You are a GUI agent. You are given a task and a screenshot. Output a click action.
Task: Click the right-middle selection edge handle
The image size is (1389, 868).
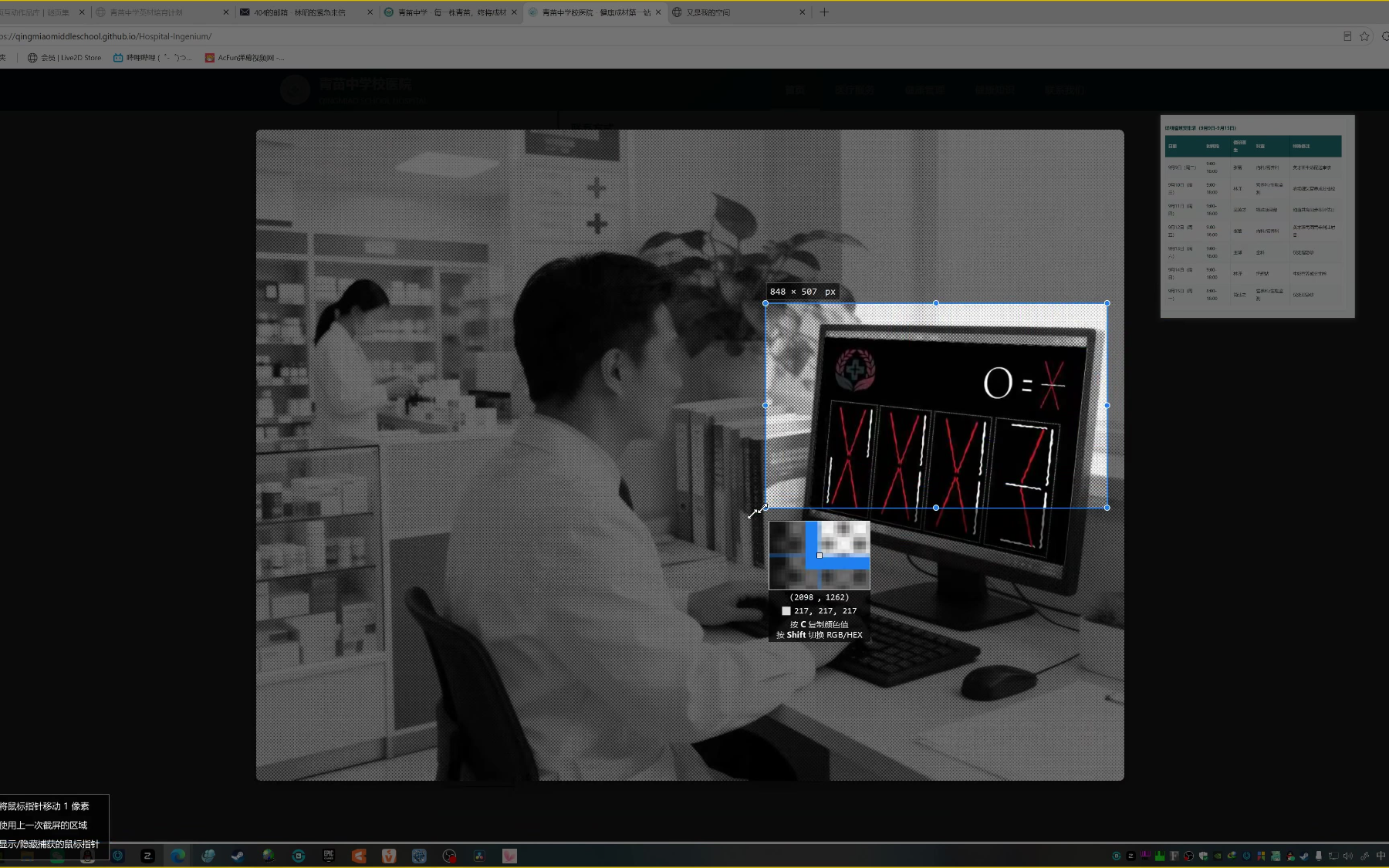click(1107, 405)
